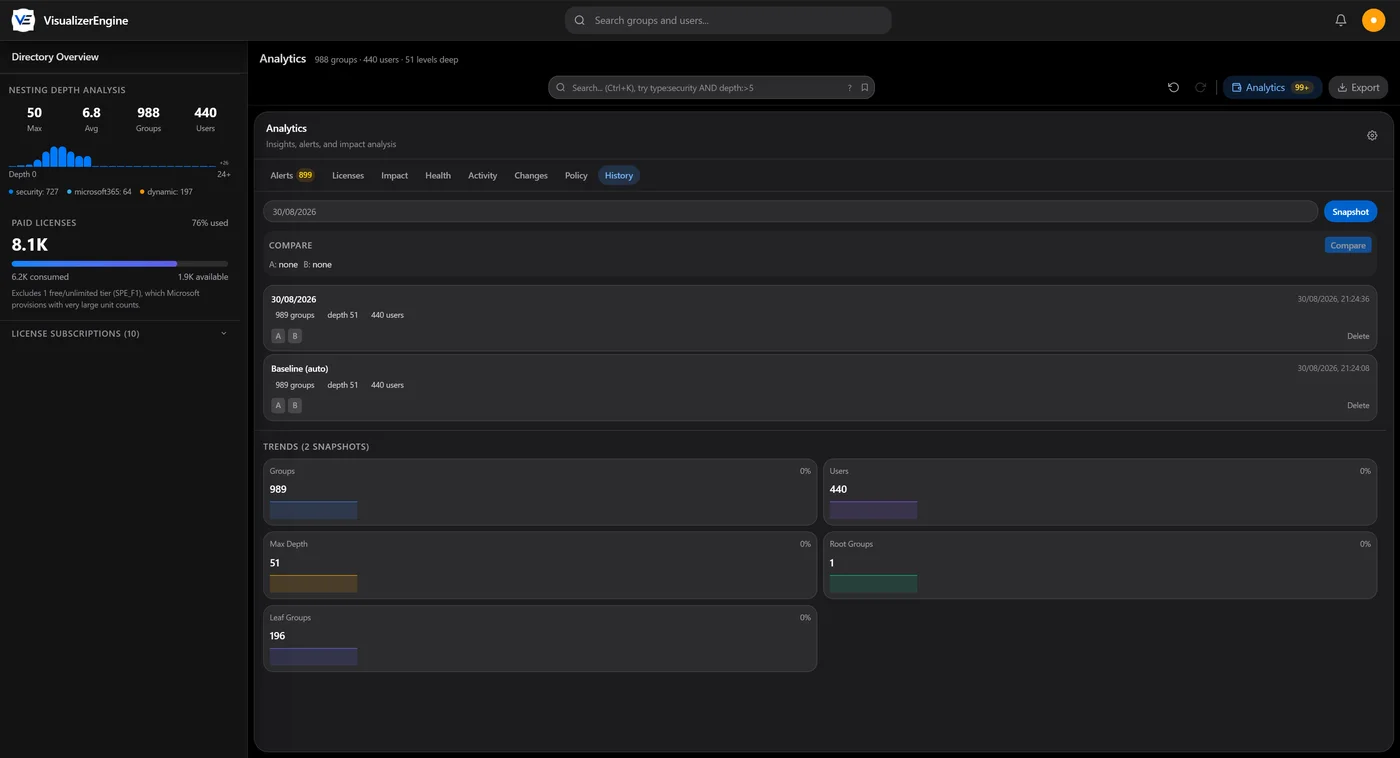Delete the Baseline (auto) snapshot
This screenshot has width=1400, height=758.
1358,406
